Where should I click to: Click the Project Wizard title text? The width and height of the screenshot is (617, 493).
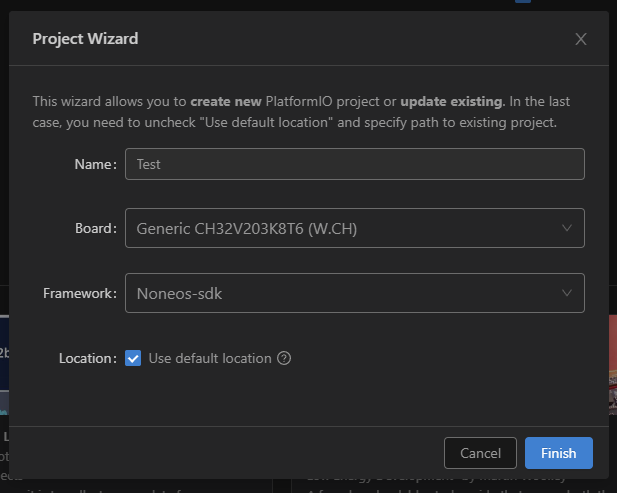(85, 40)
